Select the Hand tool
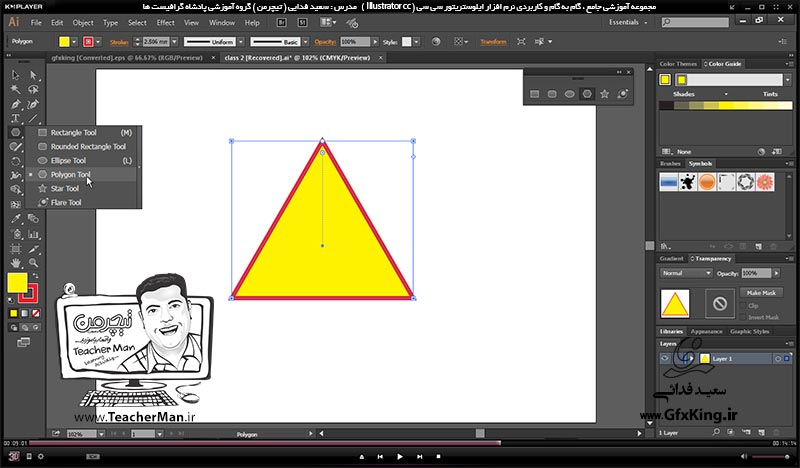The image size is (800, 468). 15,263
